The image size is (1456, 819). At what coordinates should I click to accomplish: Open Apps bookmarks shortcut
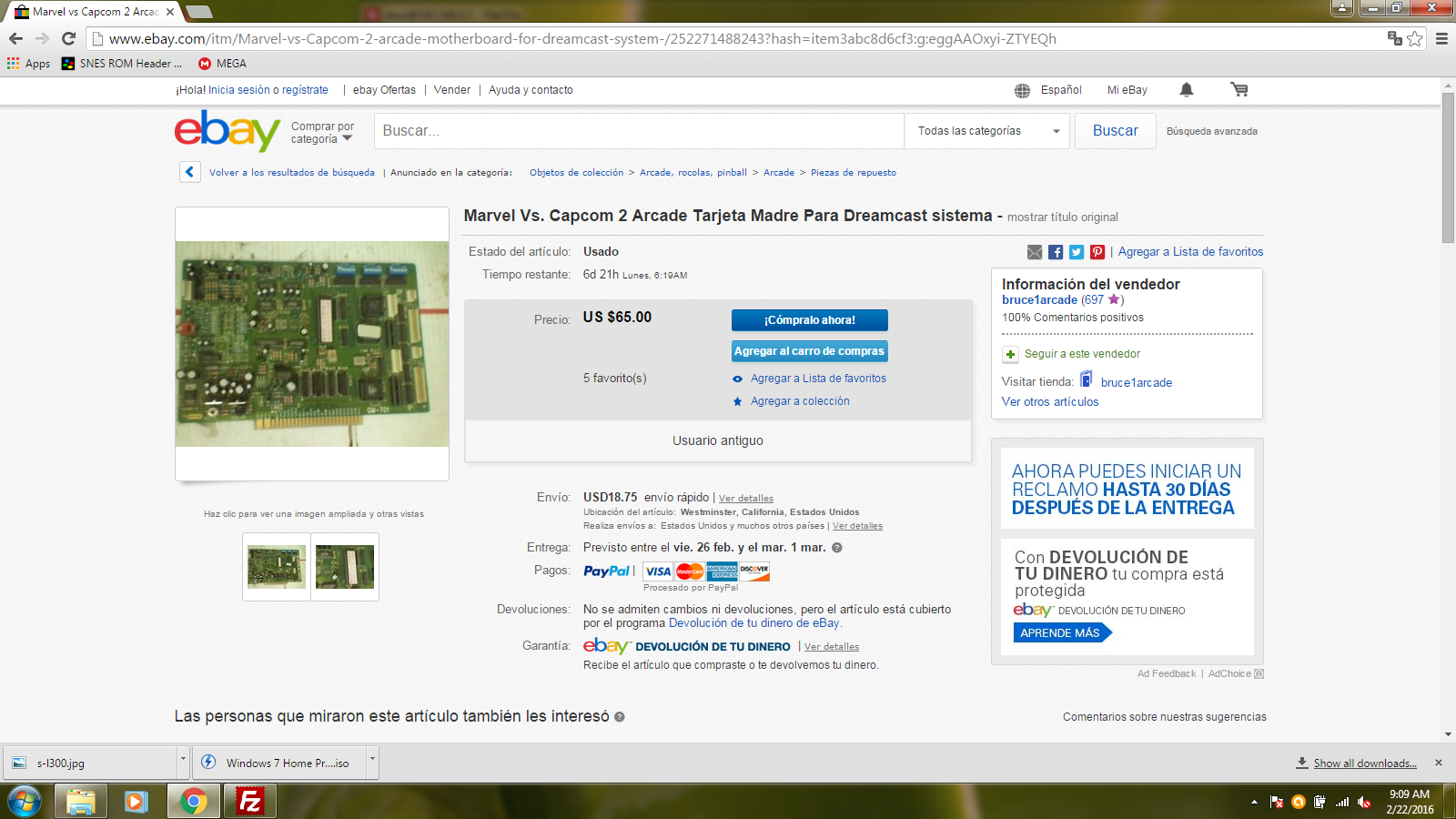(x=28, y=64)
